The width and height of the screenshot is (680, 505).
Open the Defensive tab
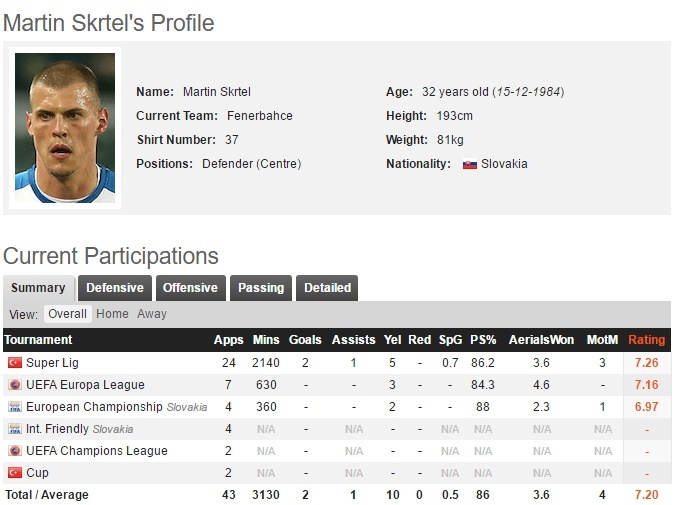115,288
